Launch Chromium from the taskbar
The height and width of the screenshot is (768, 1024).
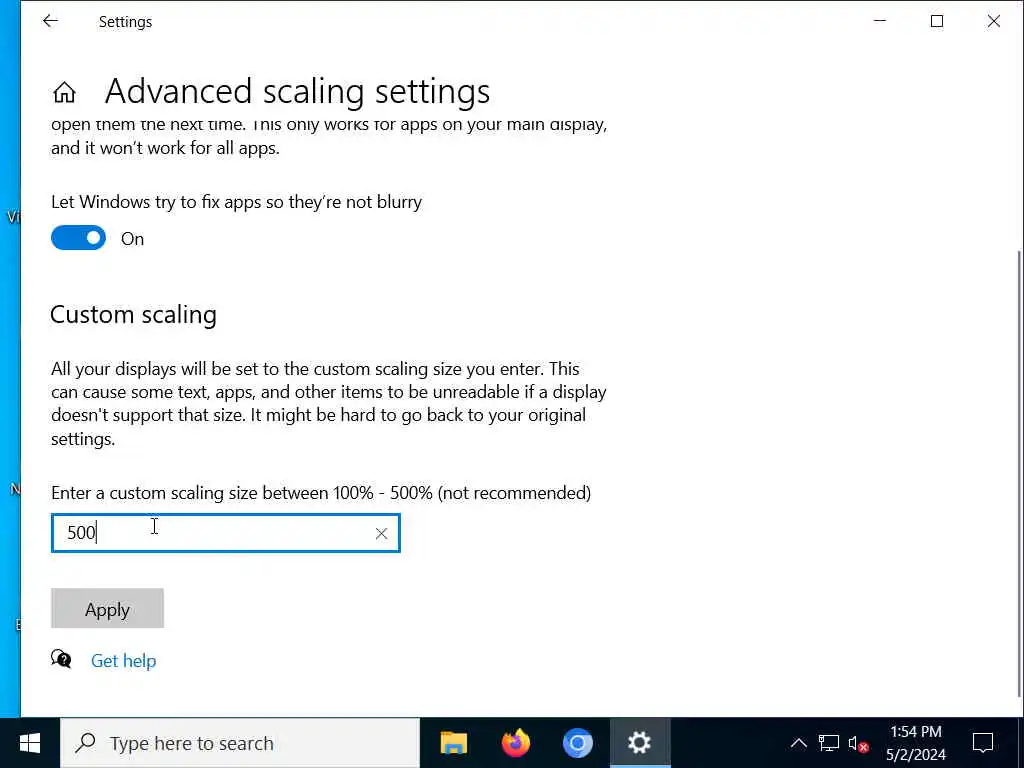pos(577,743)
